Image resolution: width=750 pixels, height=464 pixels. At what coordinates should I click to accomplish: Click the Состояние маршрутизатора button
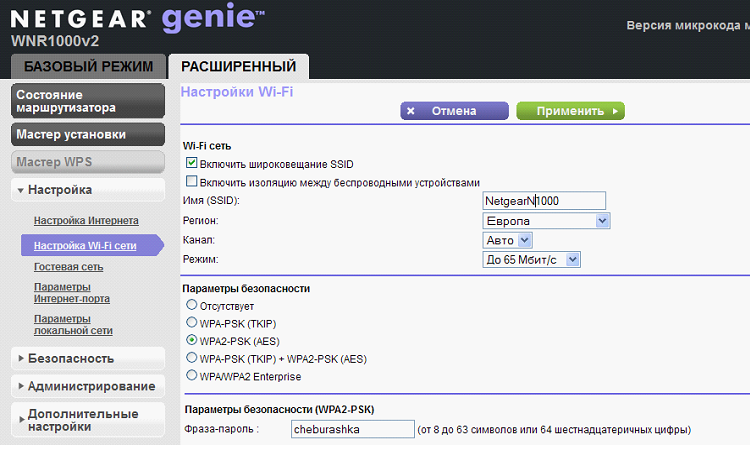tap(88, 101)
